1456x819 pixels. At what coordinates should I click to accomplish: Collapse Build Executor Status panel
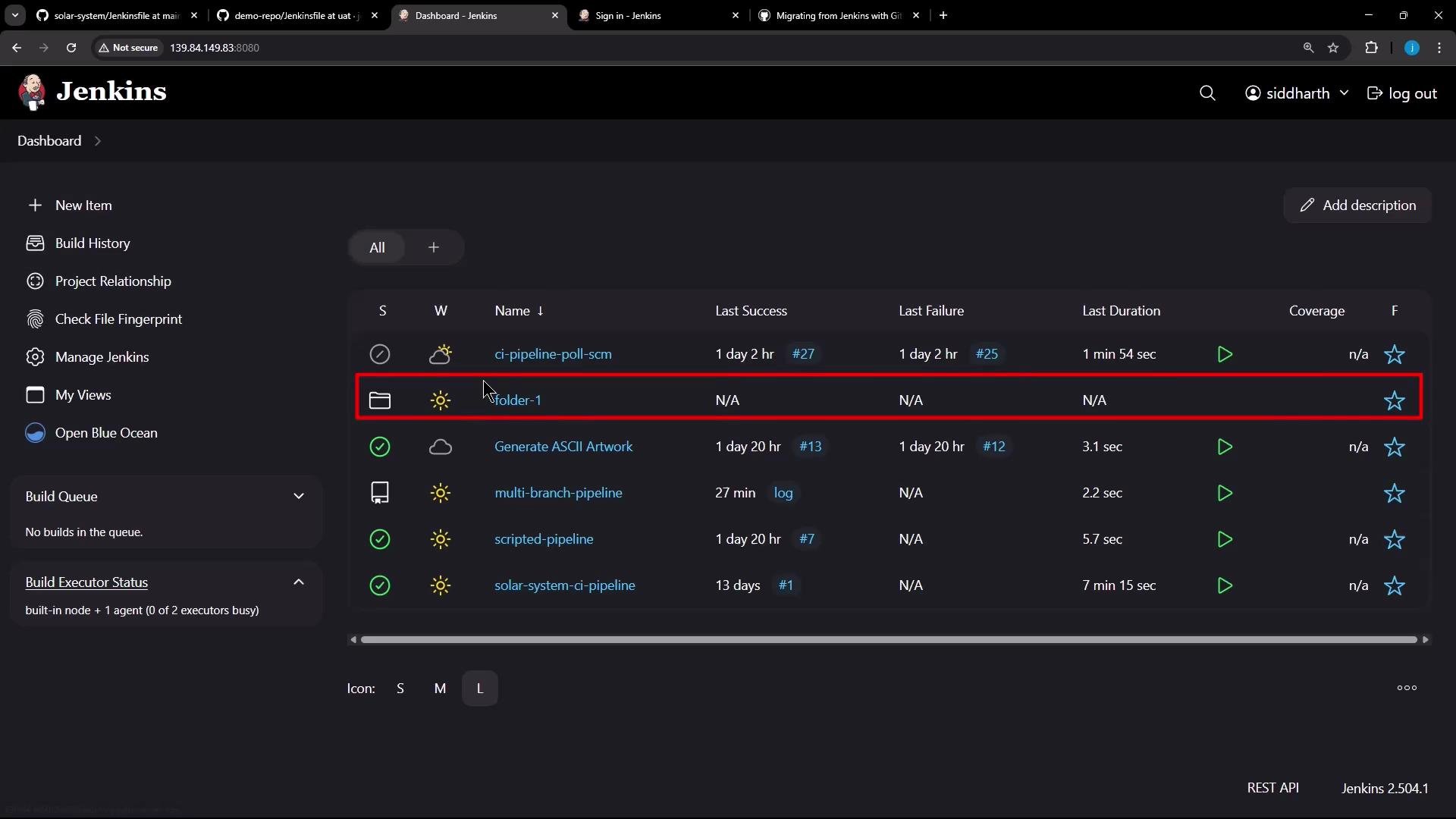[299, 582]
